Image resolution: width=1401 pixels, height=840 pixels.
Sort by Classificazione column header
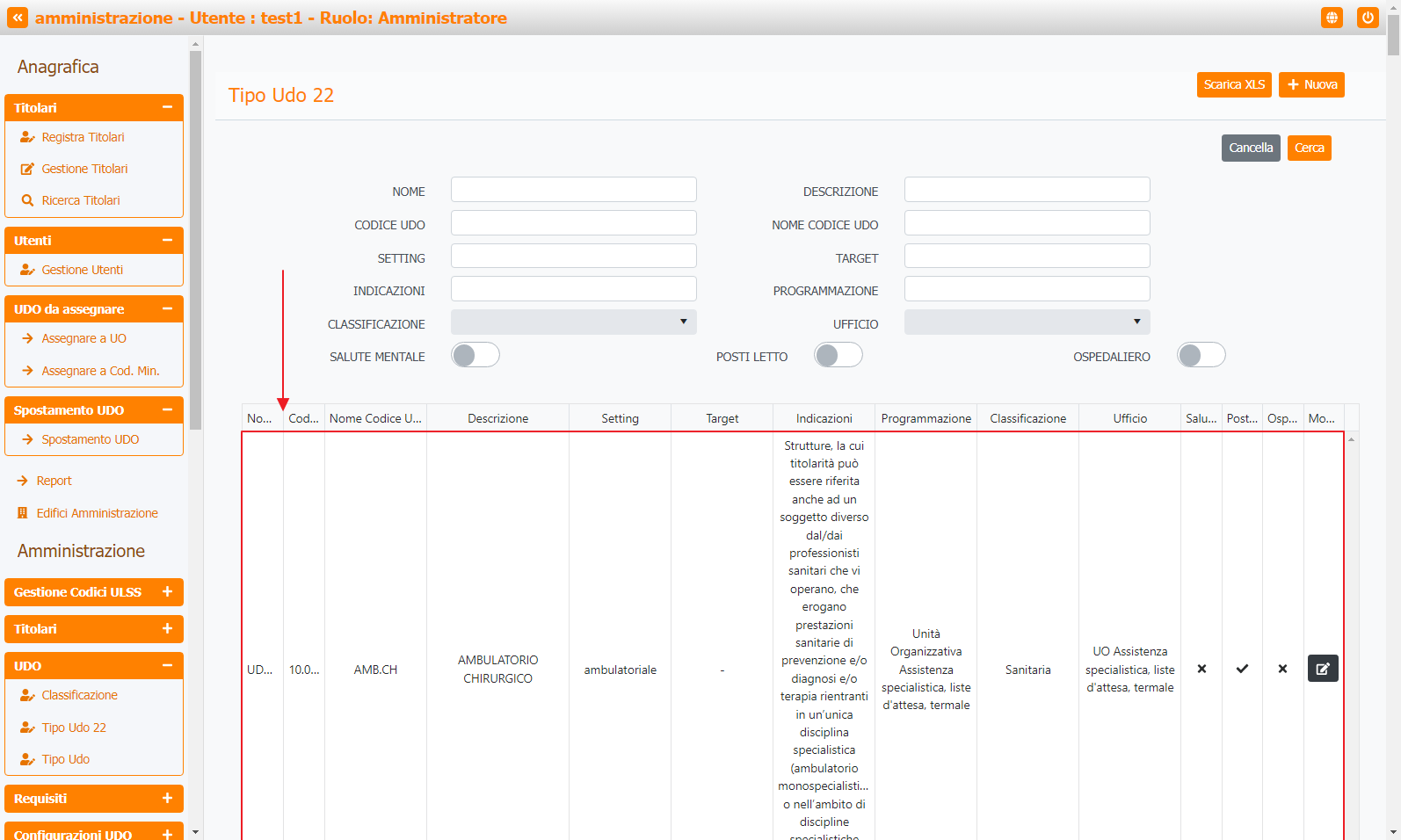click(x=1027, y=418)
